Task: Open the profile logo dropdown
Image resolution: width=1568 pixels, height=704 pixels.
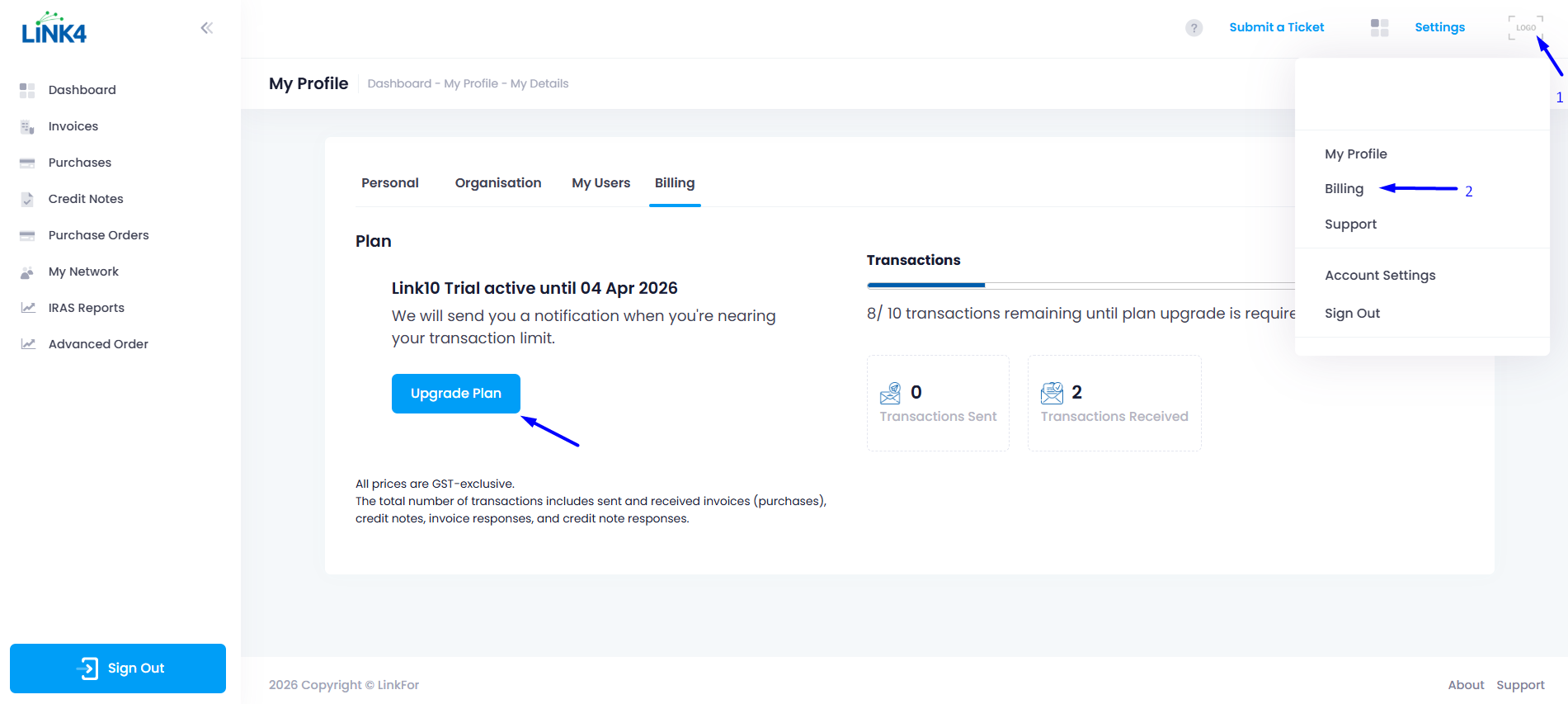Action: (1525, 28)
